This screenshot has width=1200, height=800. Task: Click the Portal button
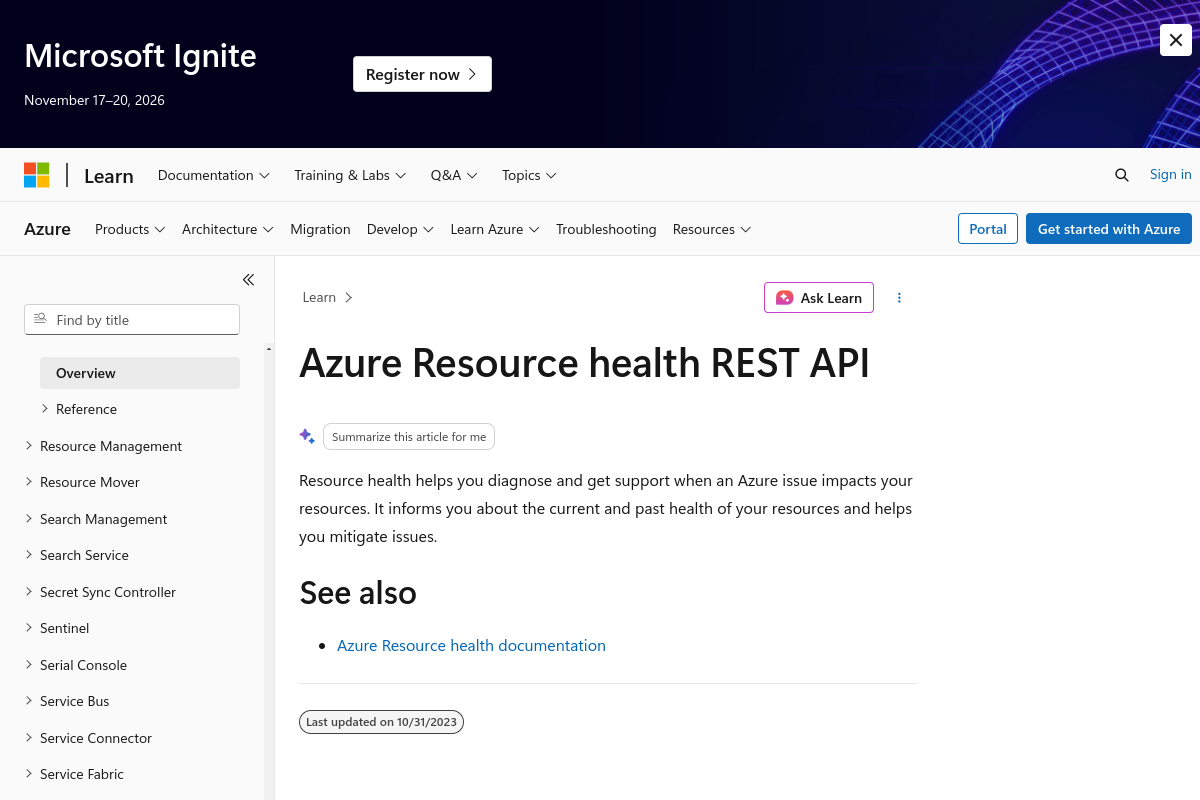pyautogui.click(x=988, y=229)
